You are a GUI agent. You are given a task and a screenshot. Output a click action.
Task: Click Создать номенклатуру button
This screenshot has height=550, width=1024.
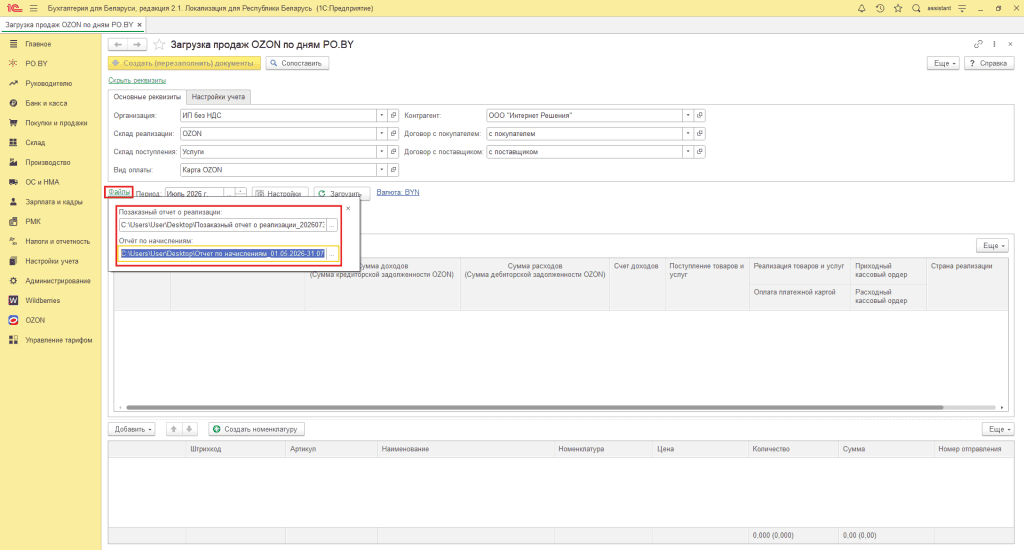coord(257,429)
